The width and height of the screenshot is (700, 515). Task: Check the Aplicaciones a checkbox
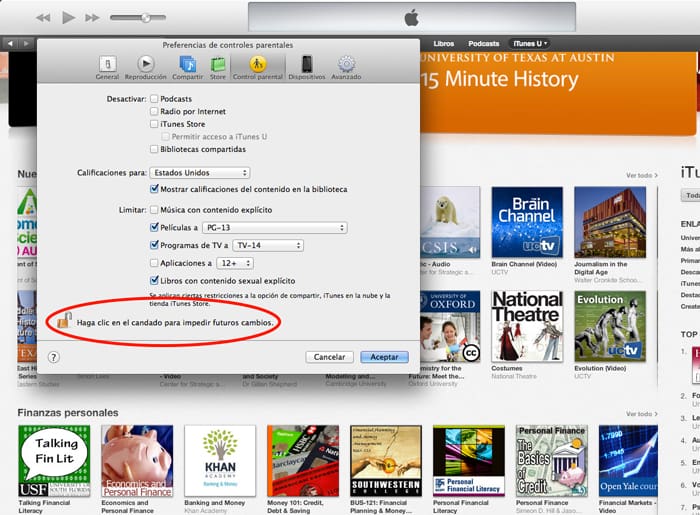point(154,263)
